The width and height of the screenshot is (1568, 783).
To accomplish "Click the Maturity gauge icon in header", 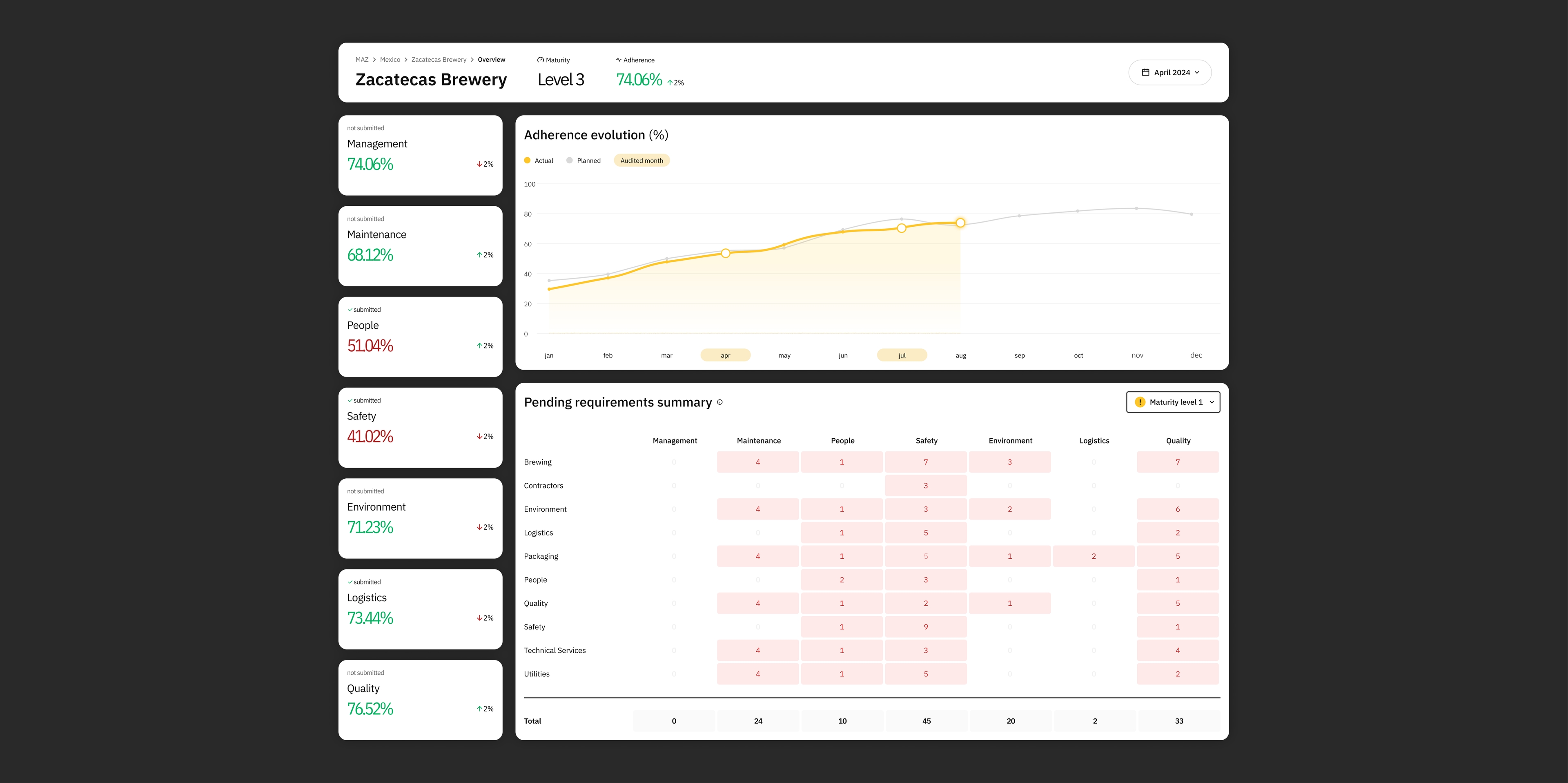I will point(541,60).
